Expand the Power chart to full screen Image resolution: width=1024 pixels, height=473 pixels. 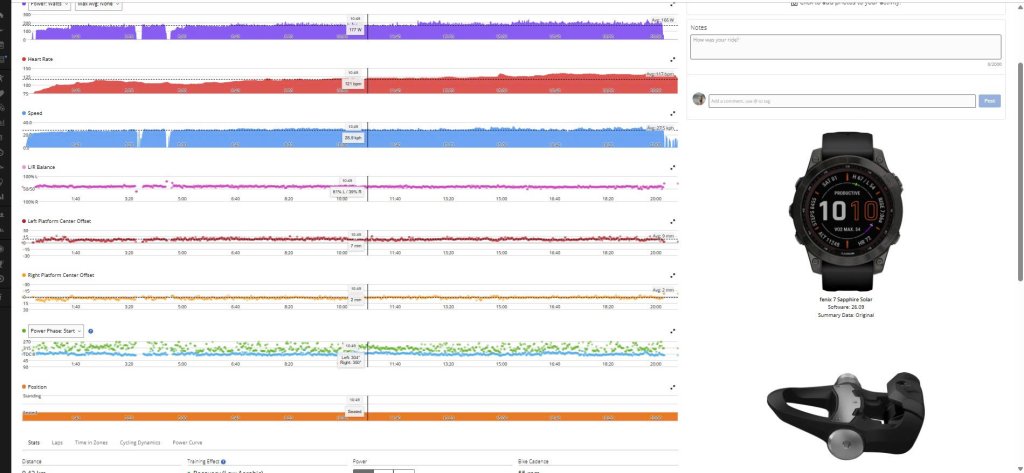pos(673,5)
